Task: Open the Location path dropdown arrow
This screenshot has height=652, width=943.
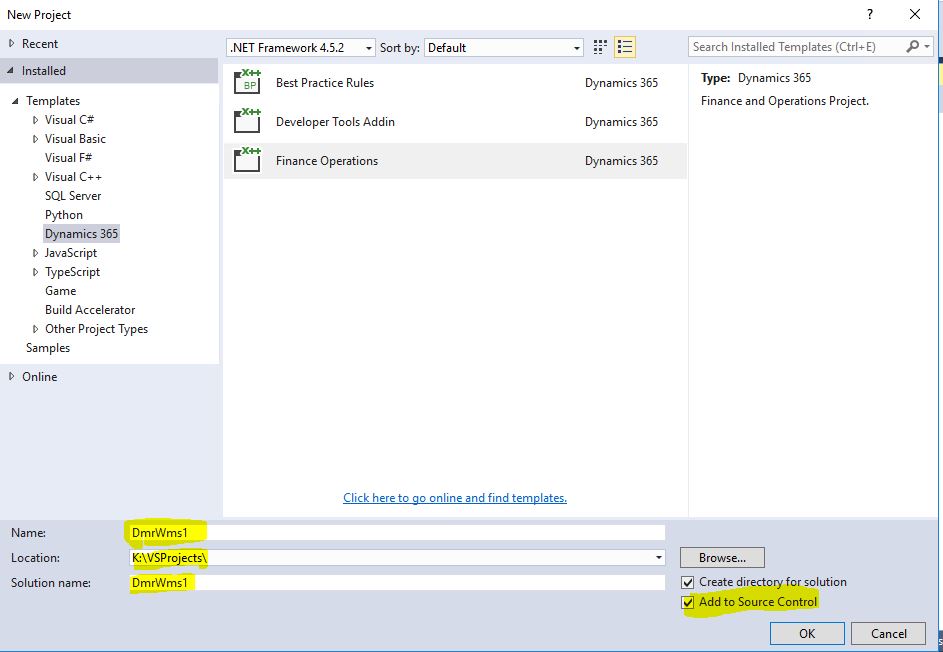Action: [659, 558]
